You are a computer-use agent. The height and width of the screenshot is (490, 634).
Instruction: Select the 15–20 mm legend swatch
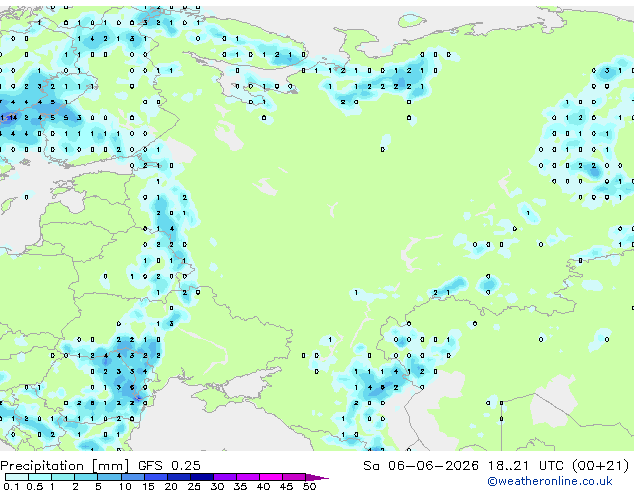click(156, 477)
